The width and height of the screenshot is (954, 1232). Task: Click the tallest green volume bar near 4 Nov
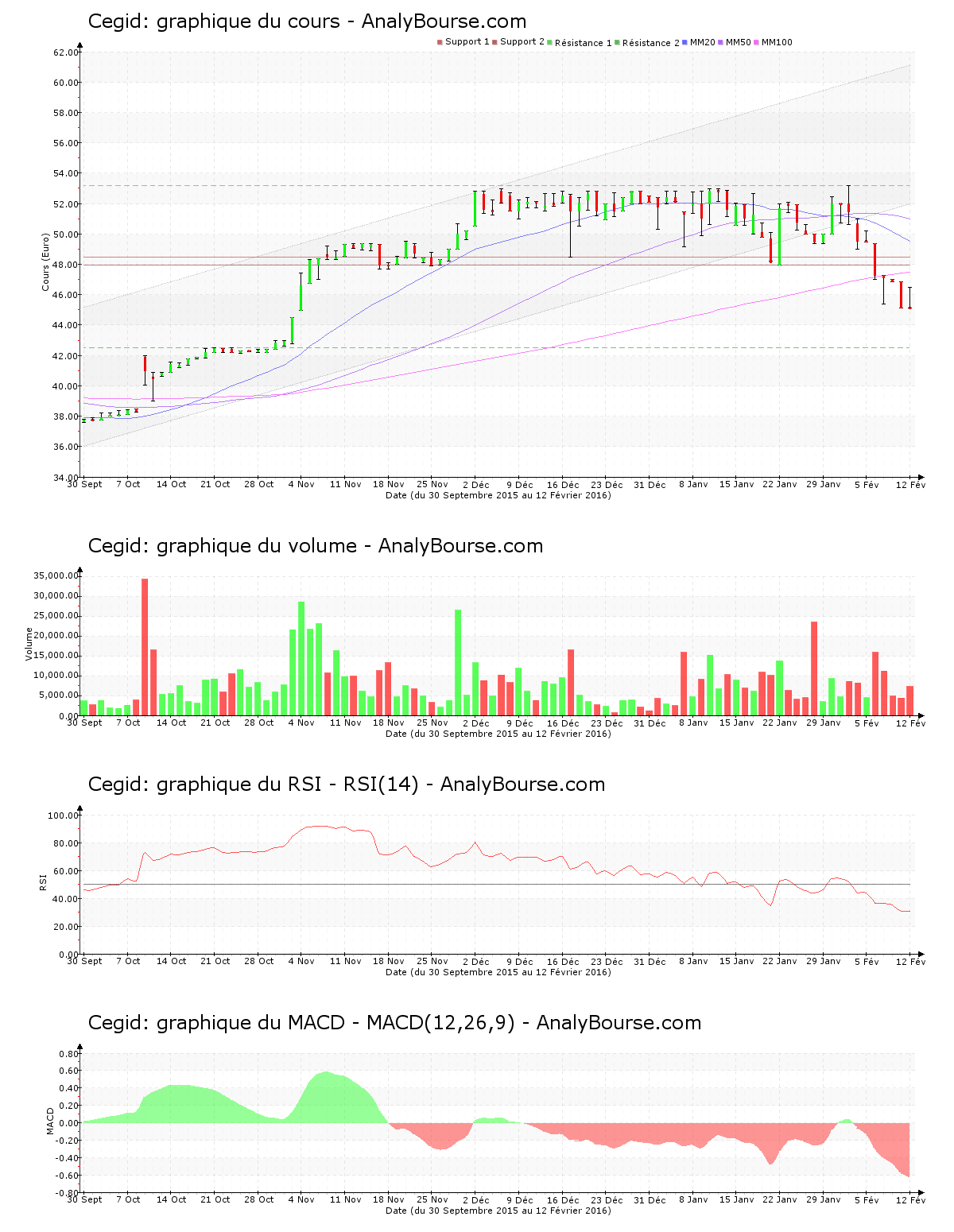(x=301, y=659)
